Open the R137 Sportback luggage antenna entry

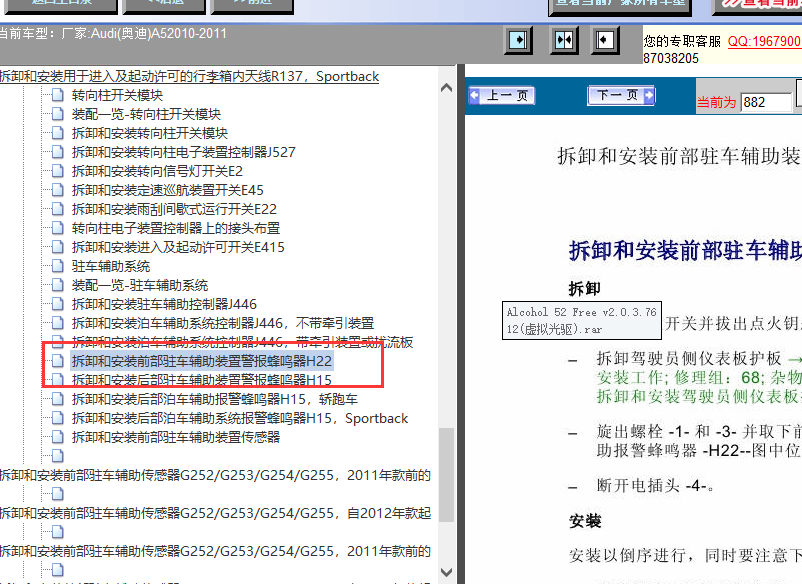coord(189,76)
